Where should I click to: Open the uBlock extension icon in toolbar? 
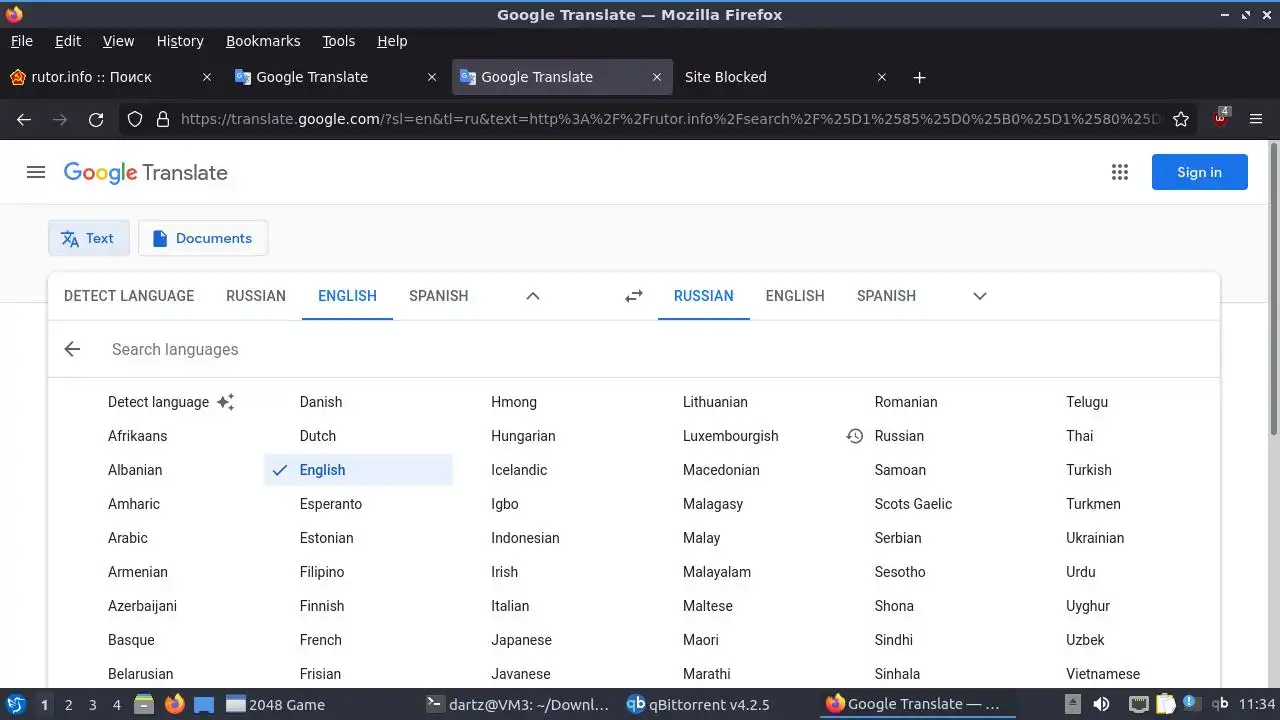tap(1220, 119)
